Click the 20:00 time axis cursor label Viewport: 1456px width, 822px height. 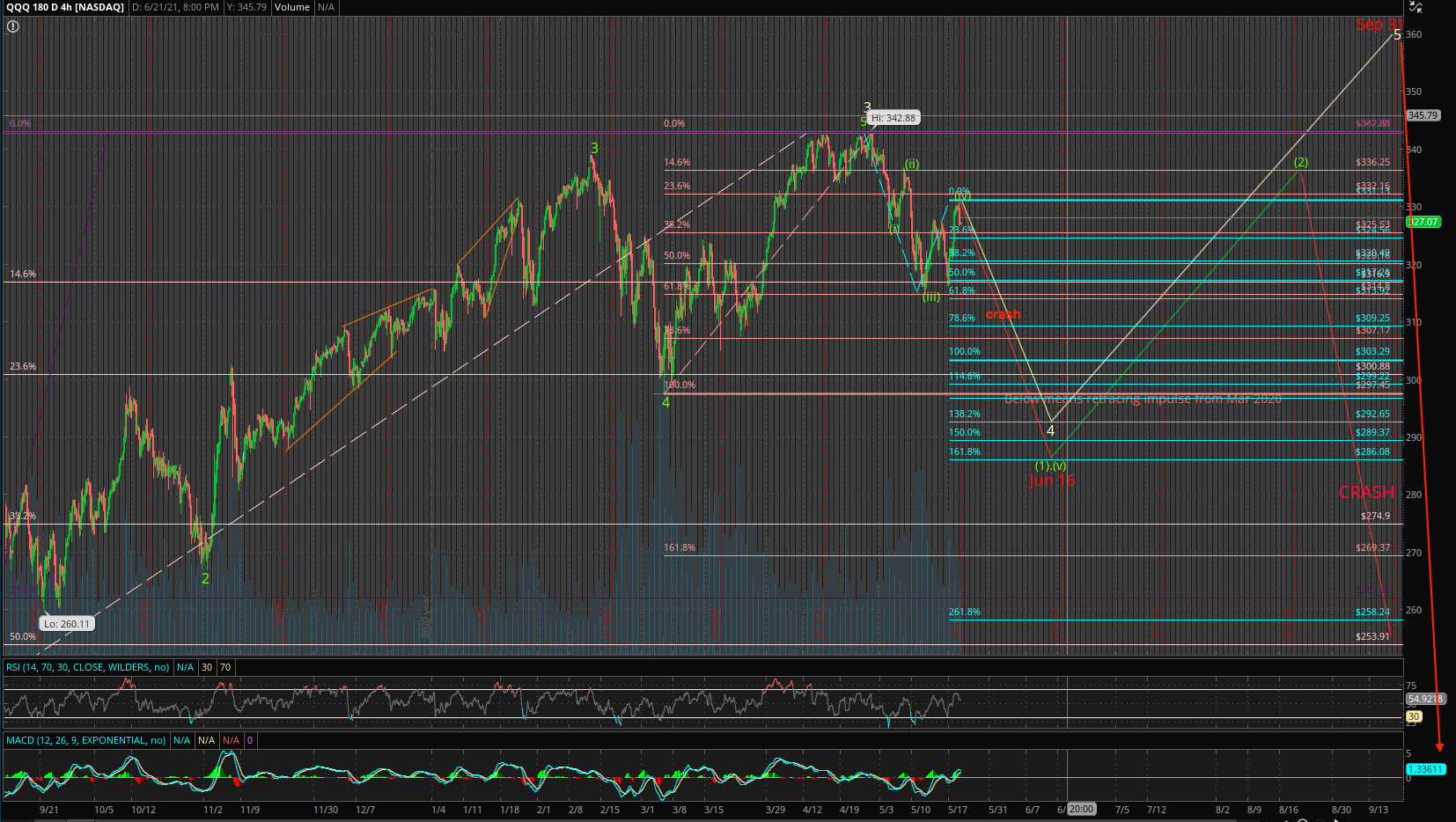(1080, 810)
